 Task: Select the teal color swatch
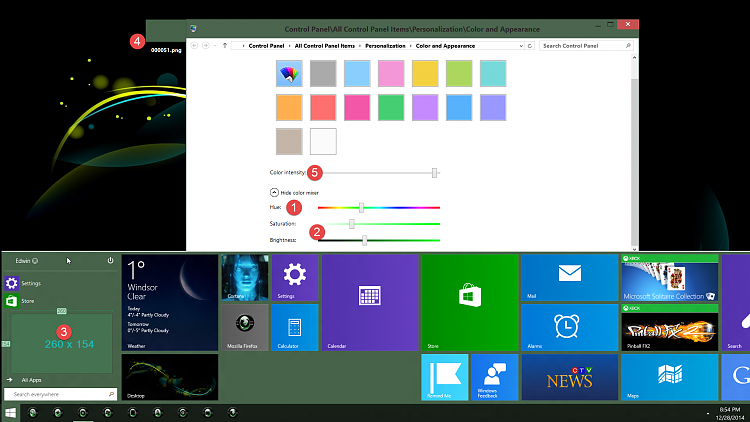click(x=493, y=73)
